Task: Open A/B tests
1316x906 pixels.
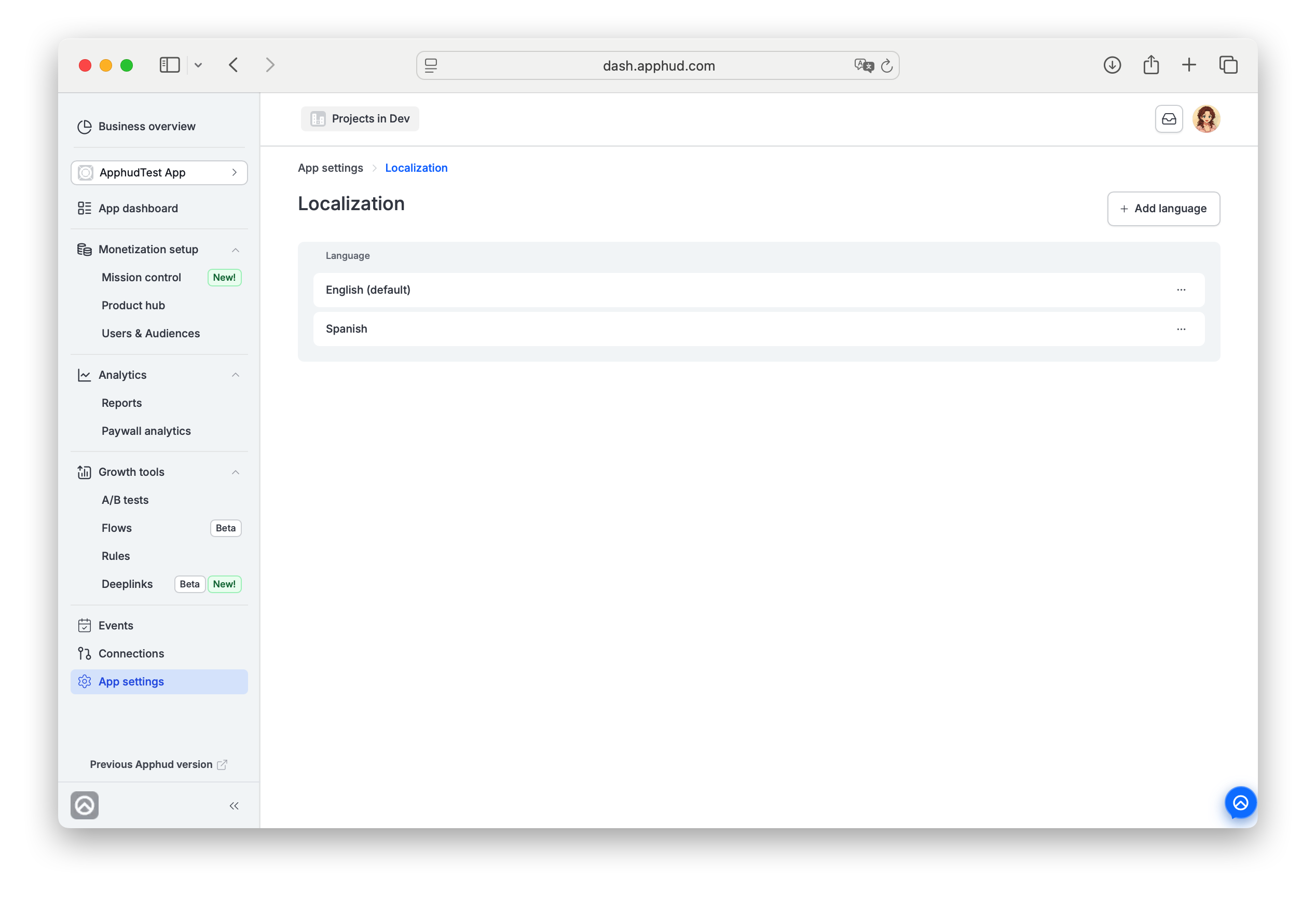Action: (x=126, y=500)
